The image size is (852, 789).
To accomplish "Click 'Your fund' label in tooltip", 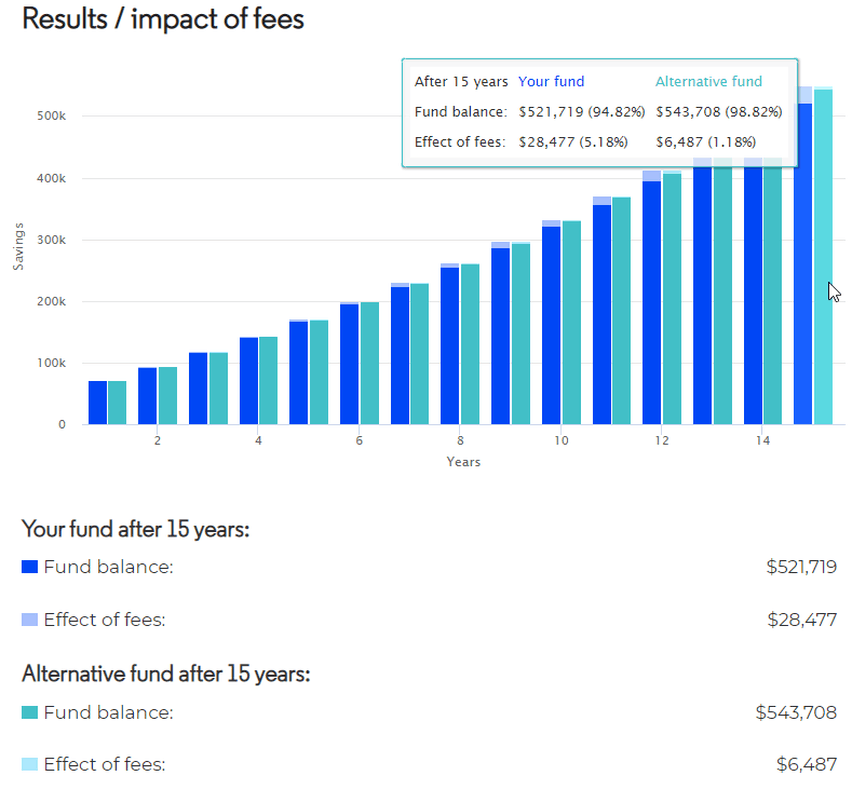I will point(551,82).
